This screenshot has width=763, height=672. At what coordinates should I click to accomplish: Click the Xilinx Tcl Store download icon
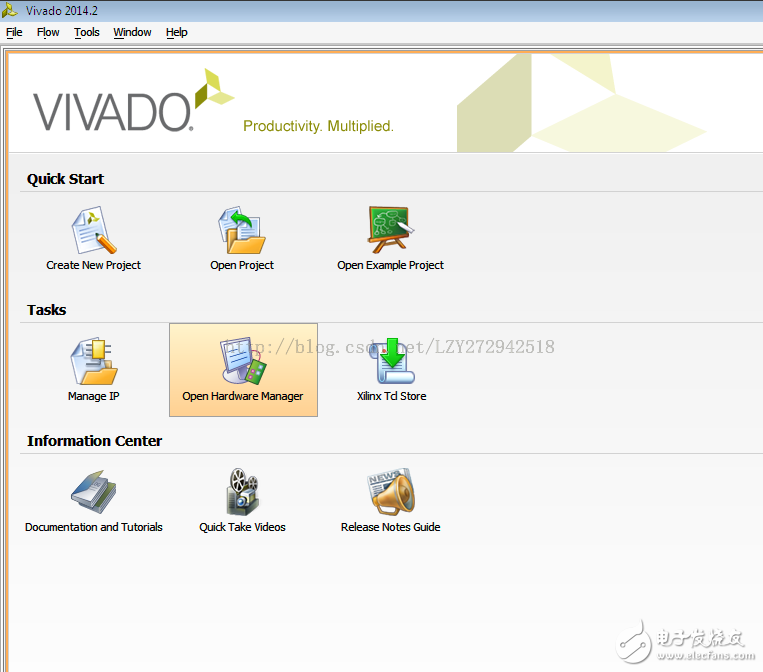[392, 361]
